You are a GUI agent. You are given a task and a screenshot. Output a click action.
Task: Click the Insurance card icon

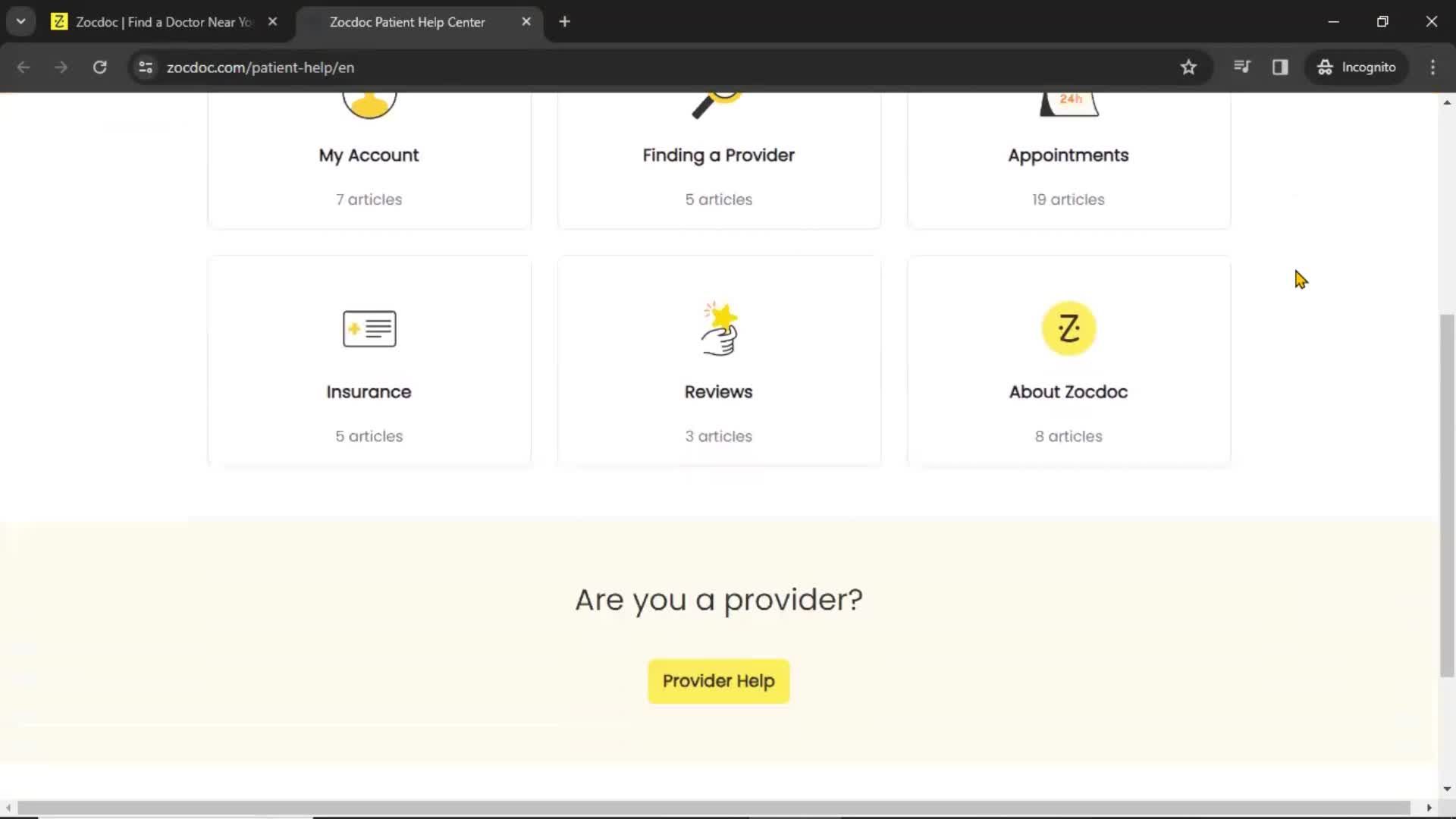click(369, 328)
